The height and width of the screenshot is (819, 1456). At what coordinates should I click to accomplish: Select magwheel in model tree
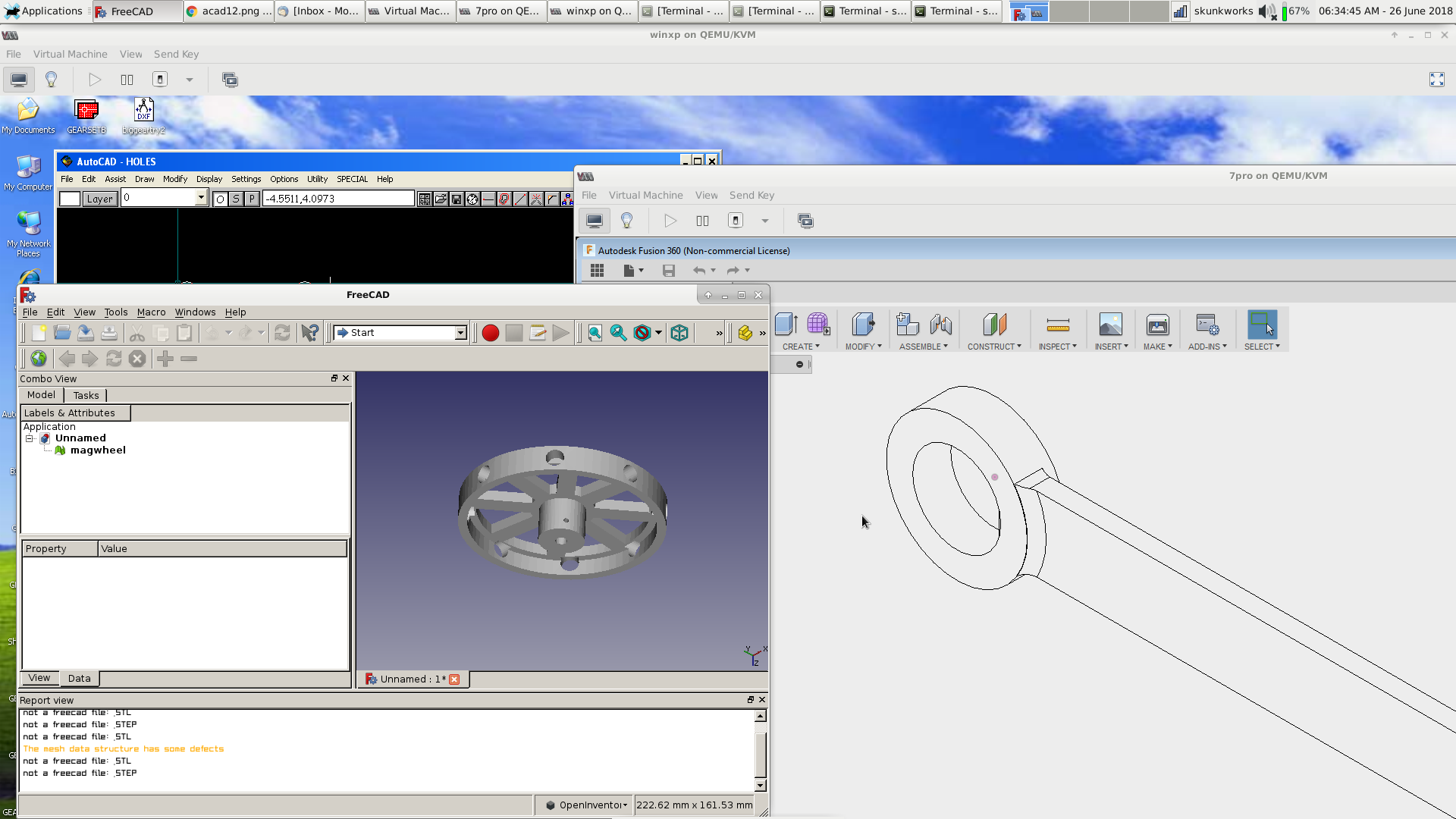[x=98, y=450]
